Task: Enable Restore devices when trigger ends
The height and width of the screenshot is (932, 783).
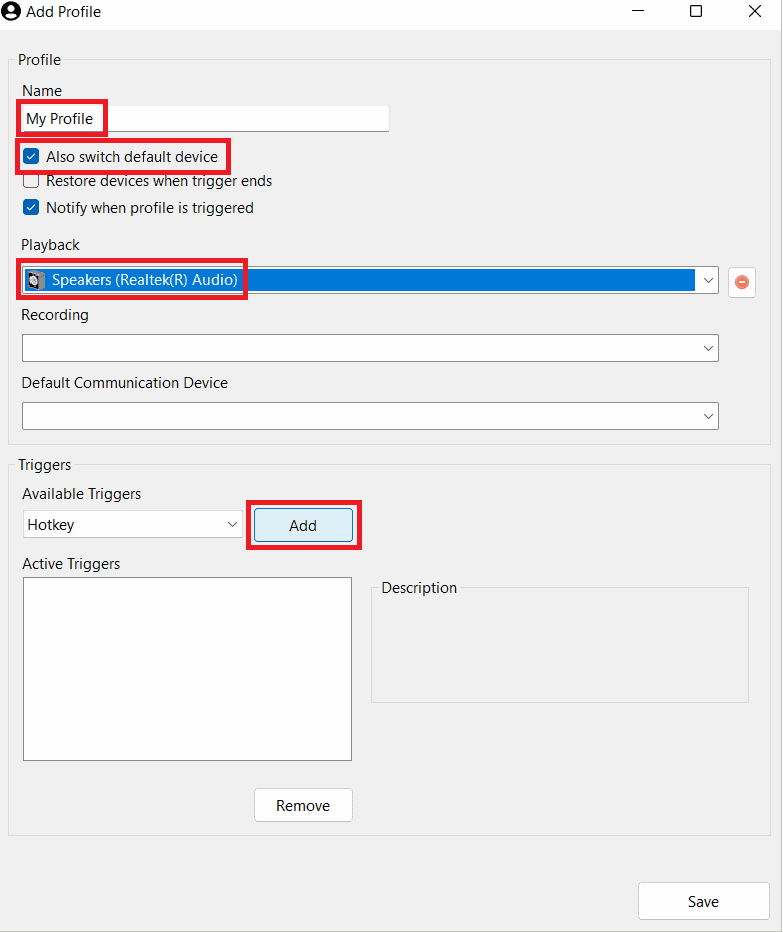Action: click(30, 181)
